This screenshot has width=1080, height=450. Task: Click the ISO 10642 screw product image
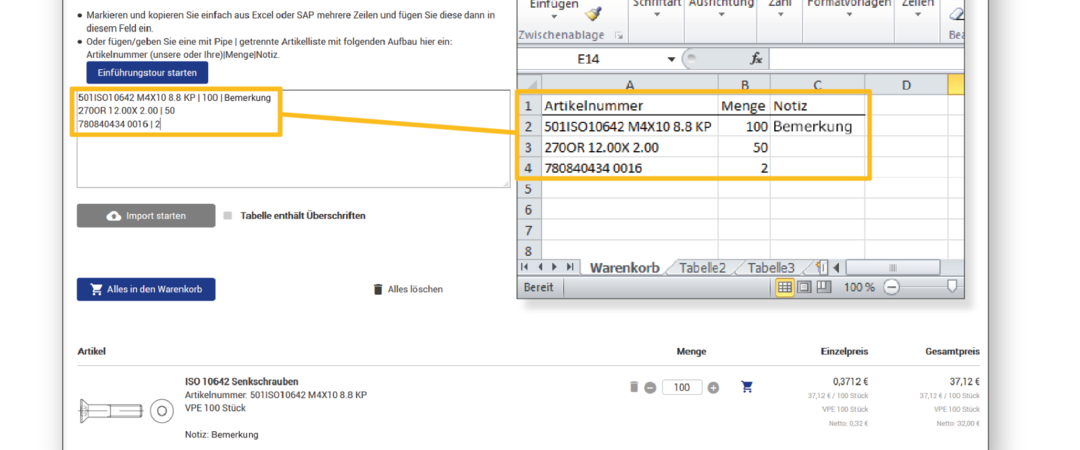[x=127, y=411]
